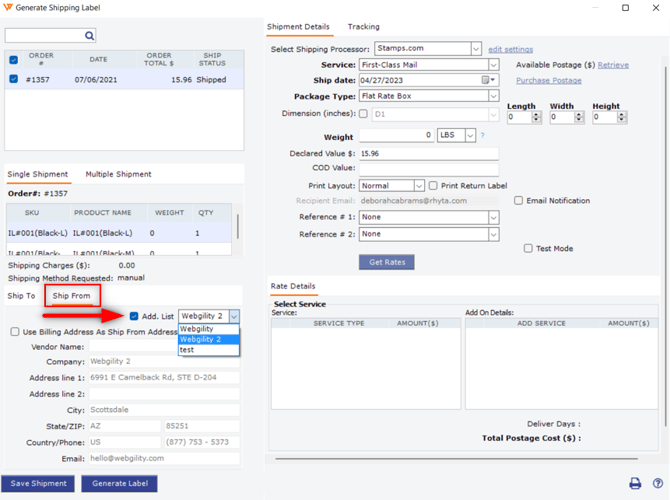Click the search magnifier icon
The width and height of the screenshot is (670, 500).
(90, 36)
